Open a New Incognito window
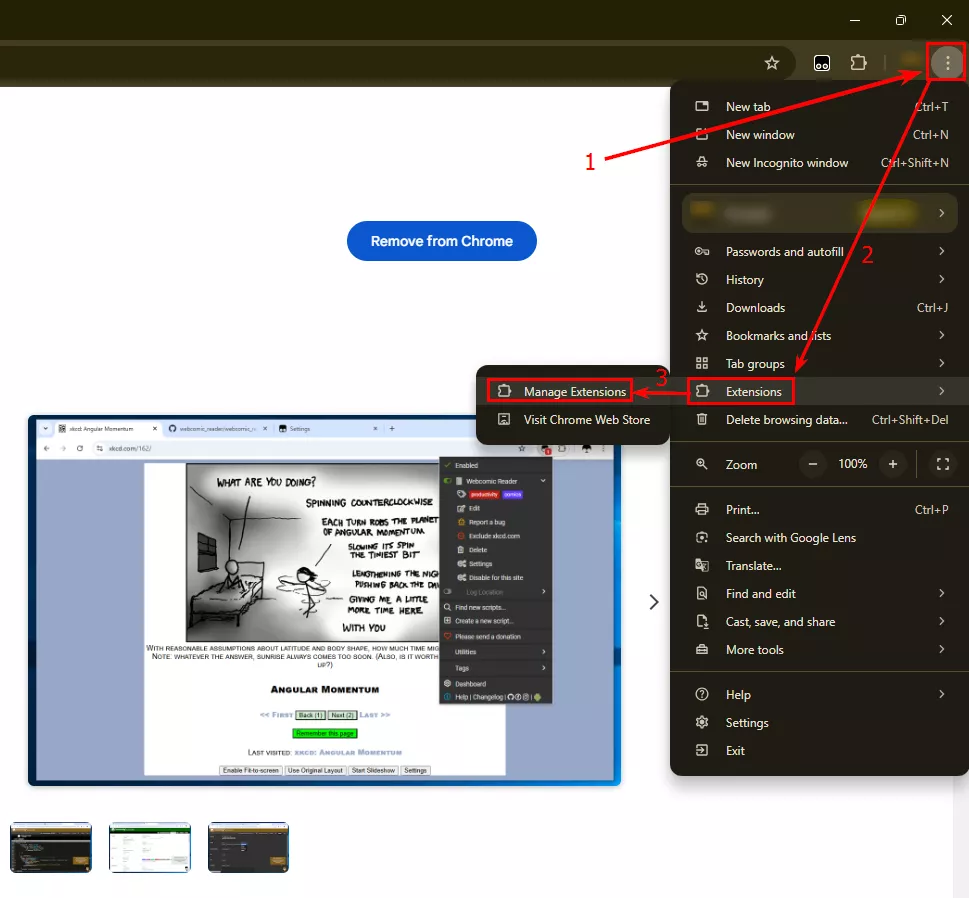 [x=819, y=163]
